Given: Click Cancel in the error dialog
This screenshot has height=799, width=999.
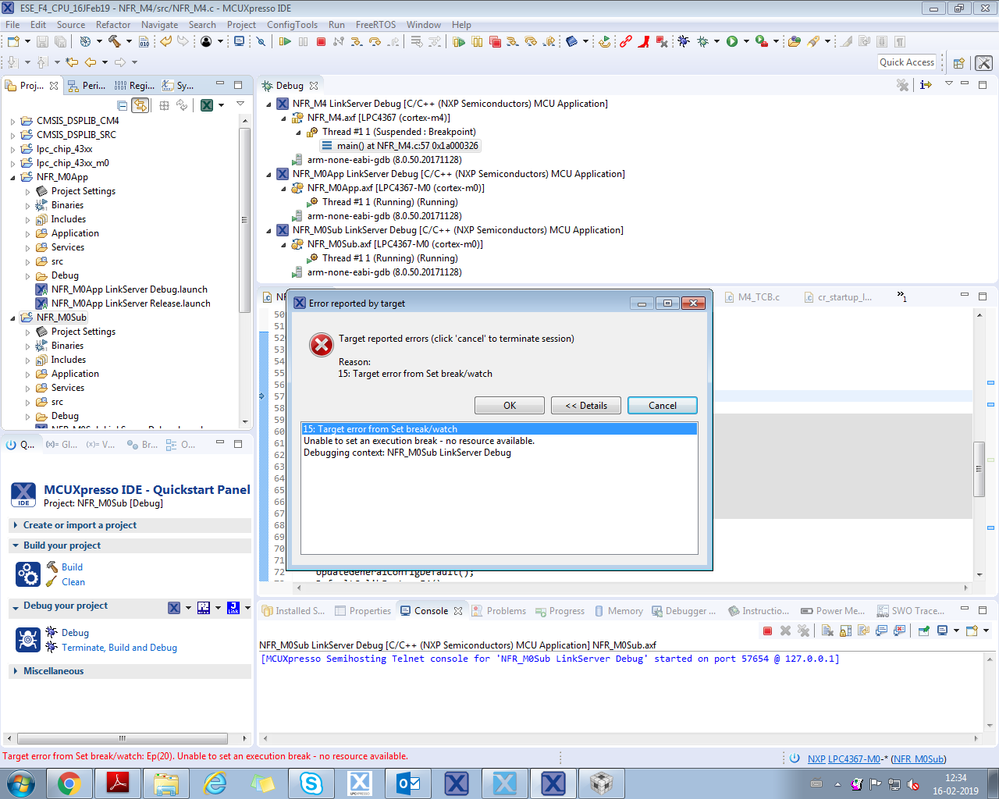Looking at the screenshot, I should pos(663,405).
